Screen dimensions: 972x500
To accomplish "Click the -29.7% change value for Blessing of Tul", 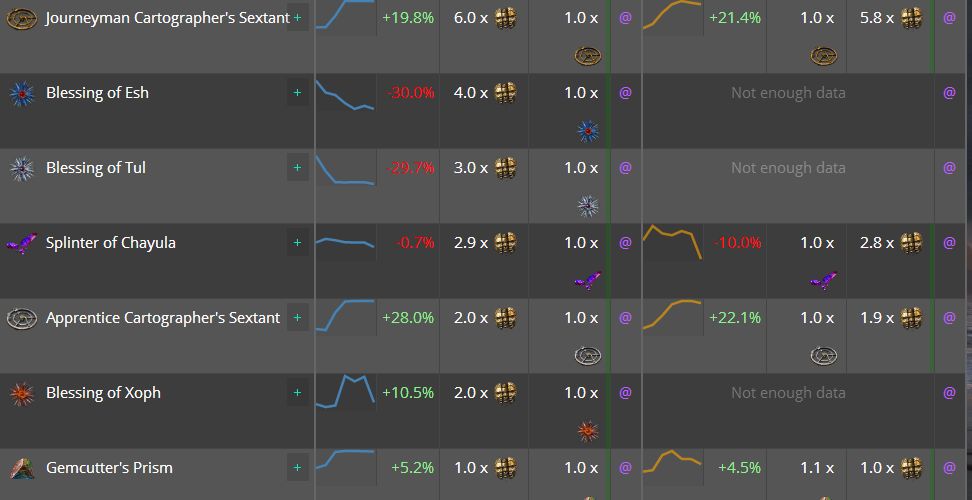I will click(408, 168).
